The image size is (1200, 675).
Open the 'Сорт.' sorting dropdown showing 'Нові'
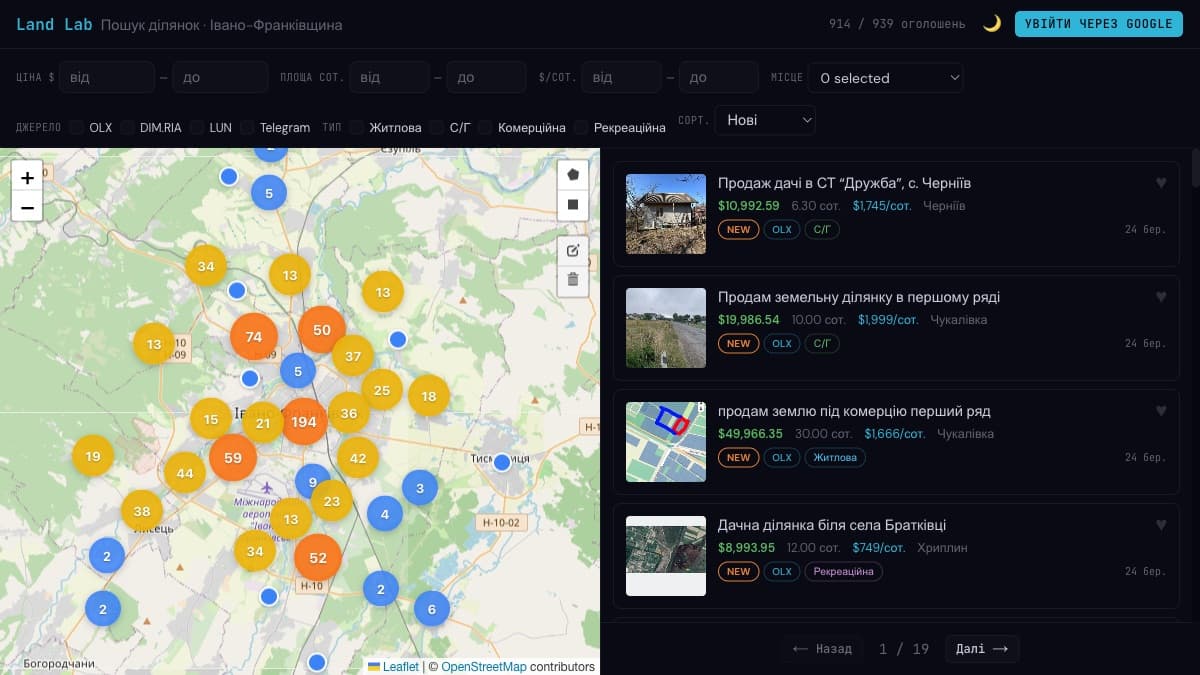pos(765,119)
